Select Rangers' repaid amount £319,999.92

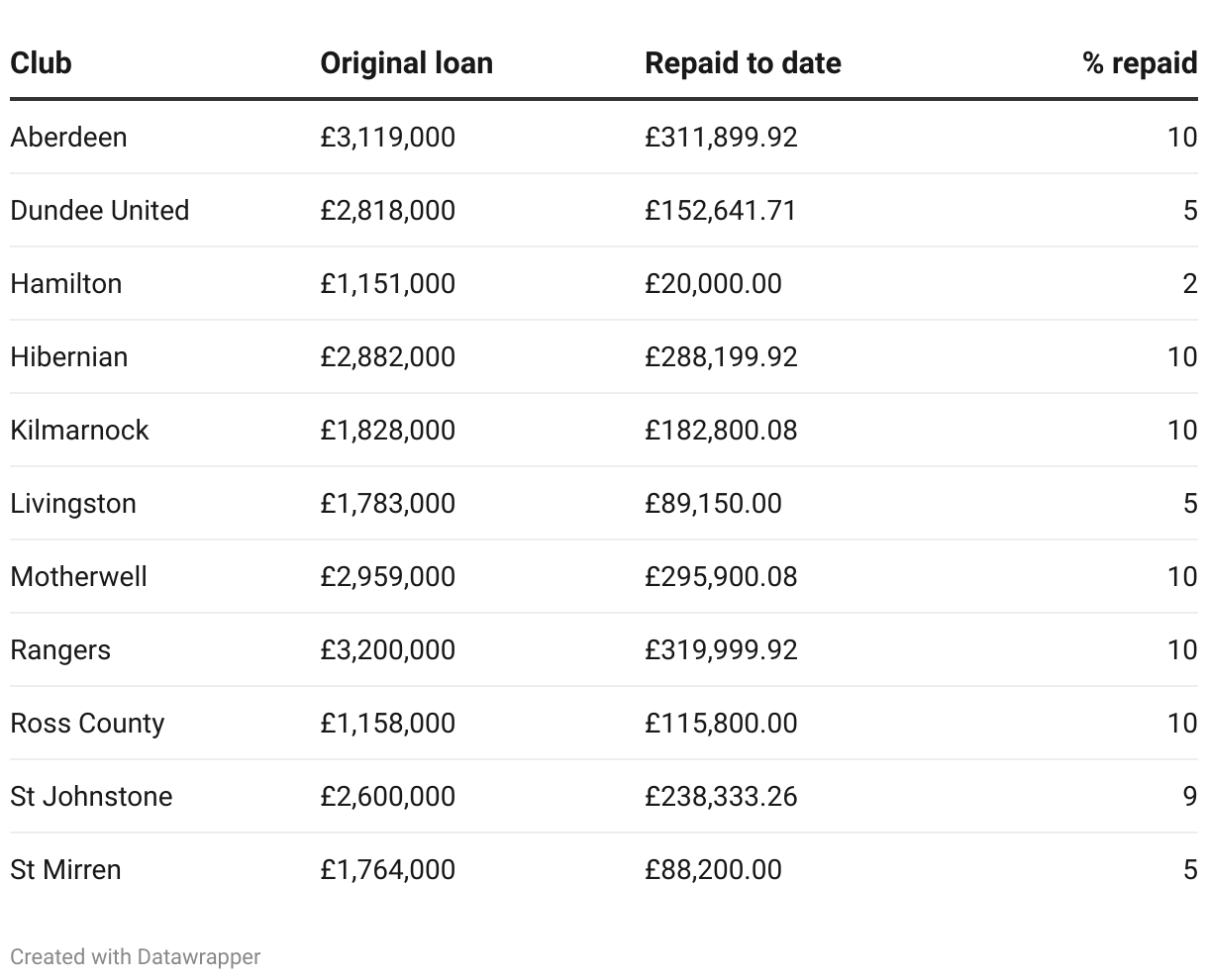point(720,649)
